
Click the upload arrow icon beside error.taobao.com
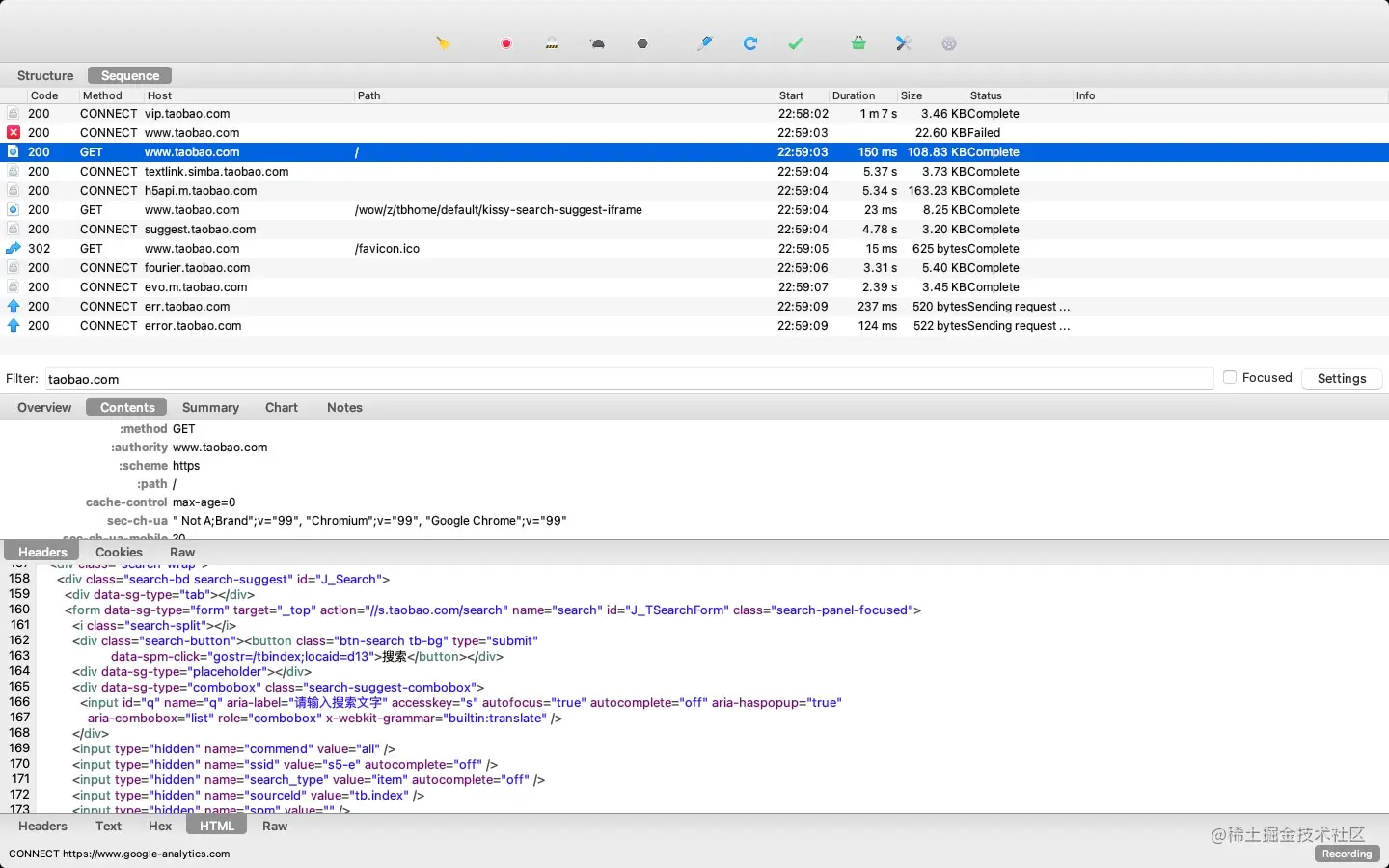(x=14, y=326)
